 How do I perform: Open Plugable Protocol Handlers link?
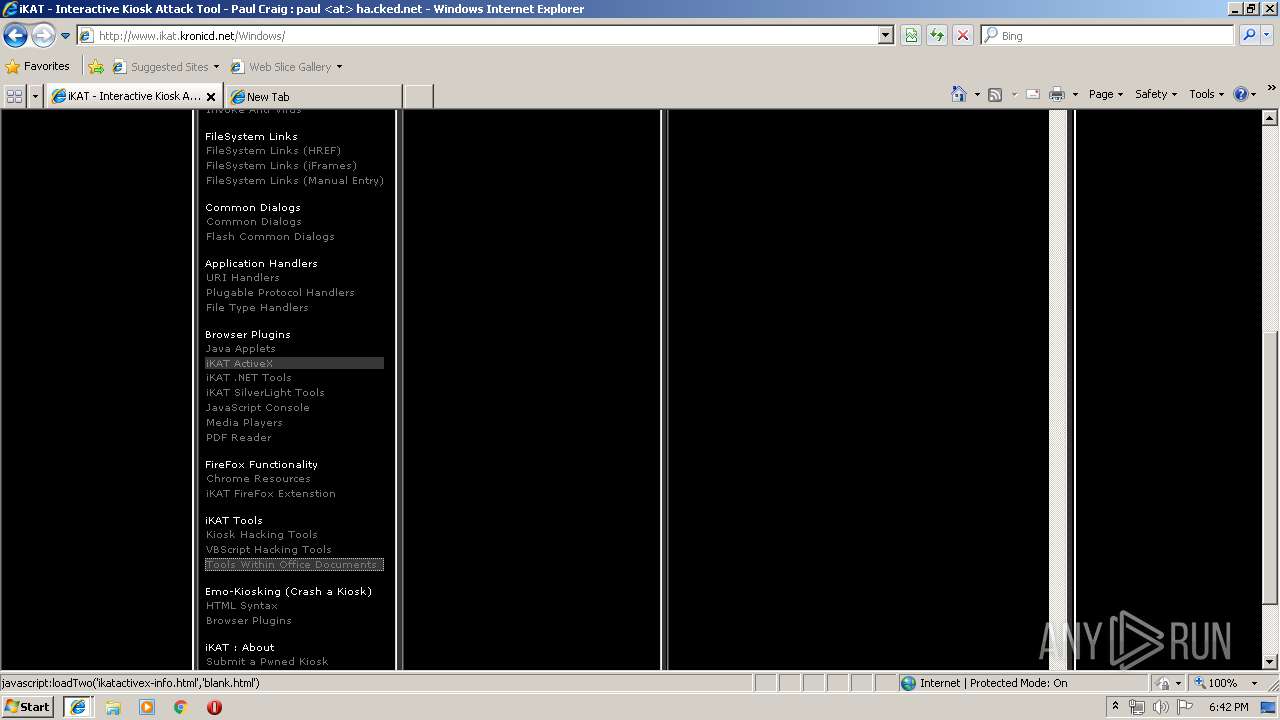(x=280, y=293)
